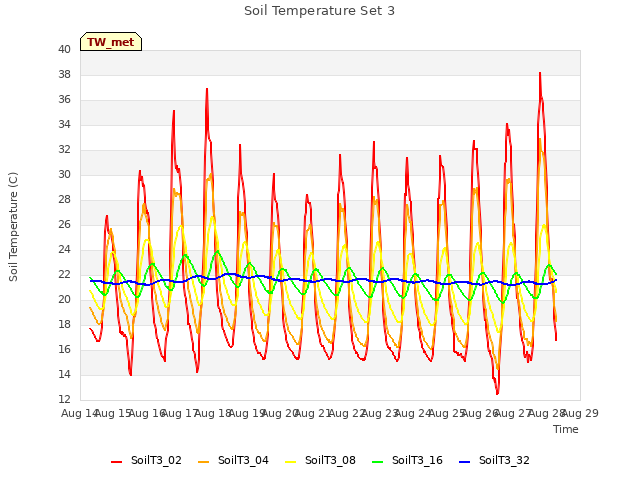The image size is (640, 480).
Task: Click the blue SoilT3_32 legend marker
Action: click(x=464, y=462)
